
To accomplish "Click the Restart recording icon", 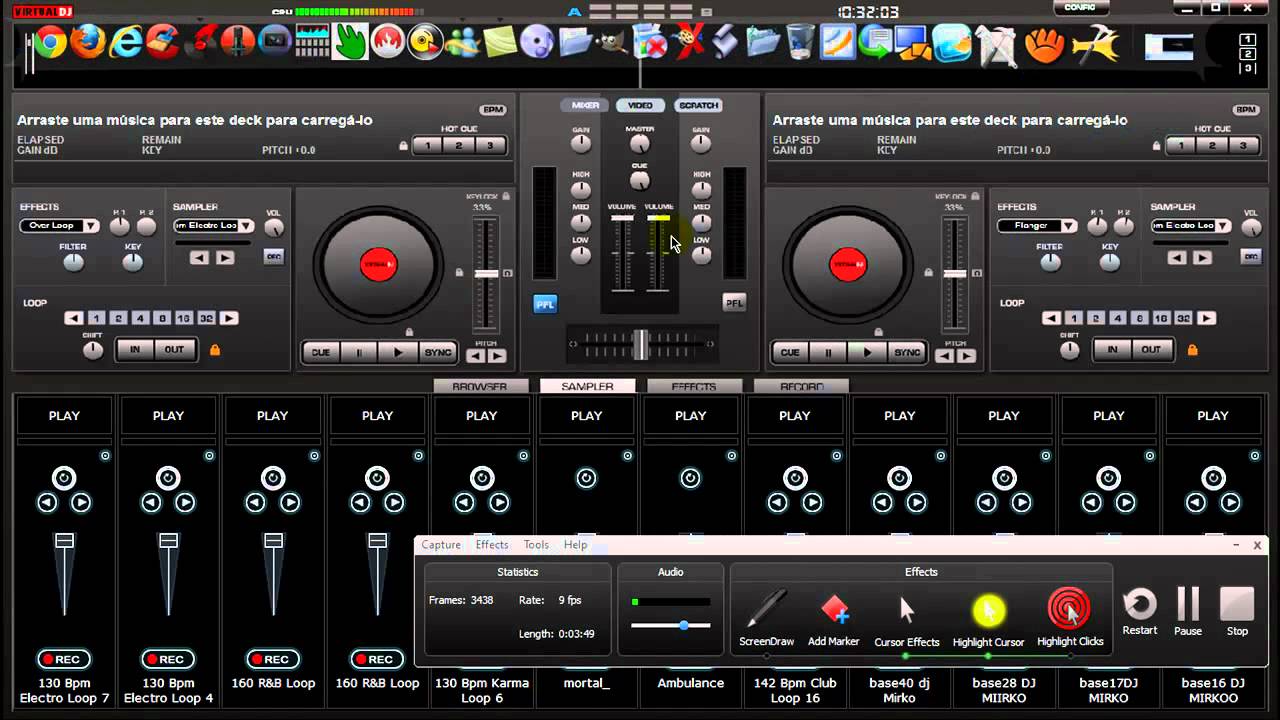I will 1140,605.
